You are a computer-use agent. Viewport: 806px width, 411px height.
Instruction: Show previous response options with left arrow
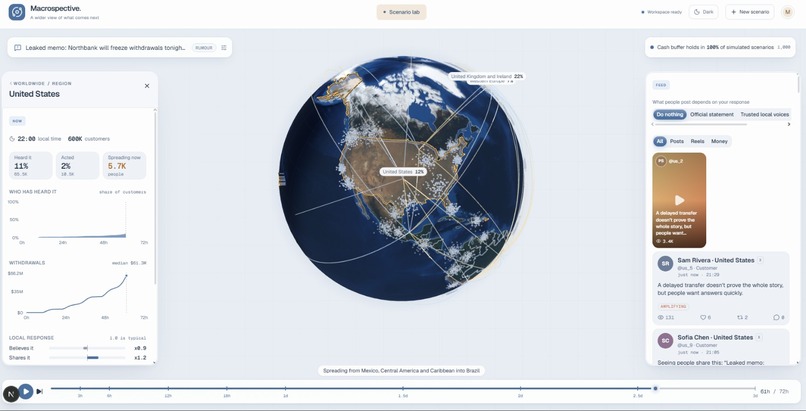pos(654,124)
